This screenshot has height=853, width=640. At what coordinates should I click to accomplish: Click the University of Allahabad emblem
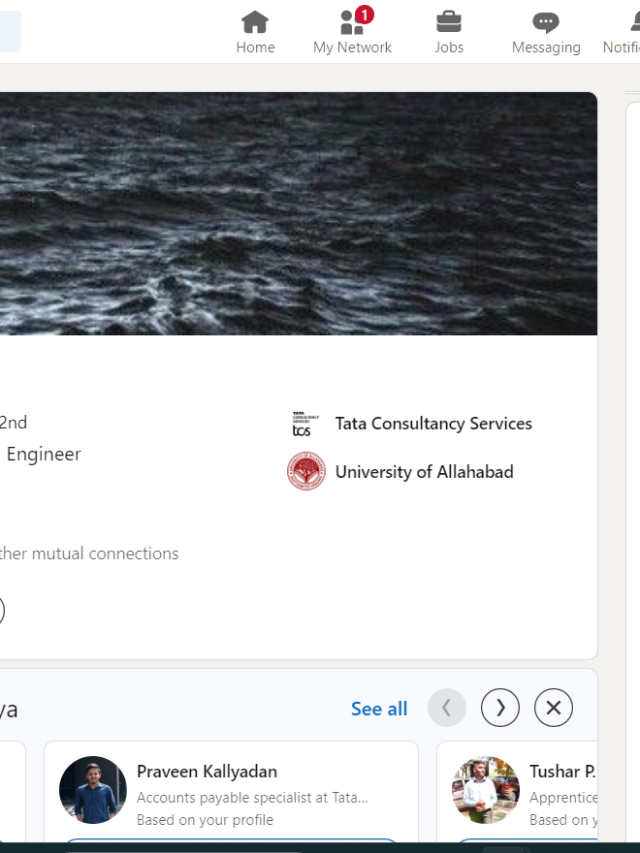[306, 471]
